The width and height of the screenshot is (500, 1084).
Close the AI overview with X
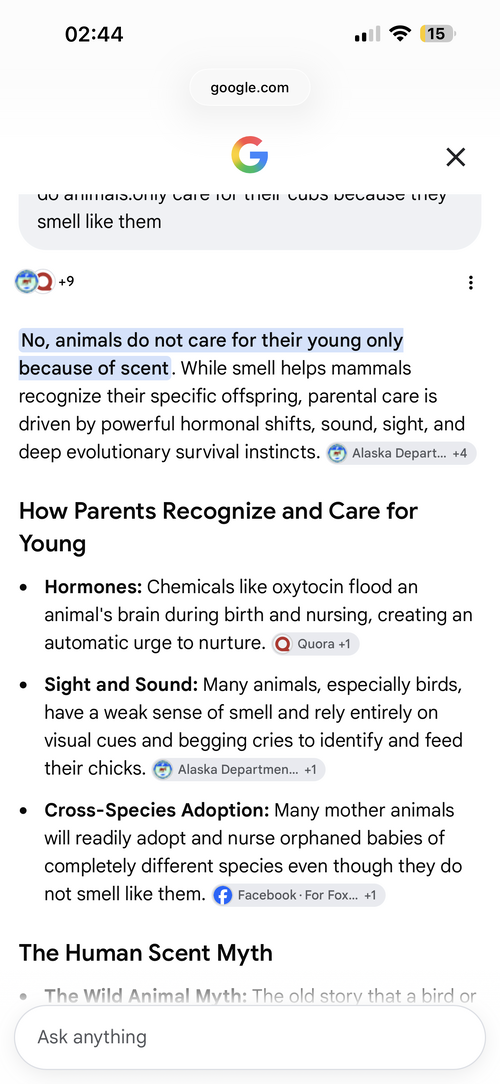[x=455, y=158]
